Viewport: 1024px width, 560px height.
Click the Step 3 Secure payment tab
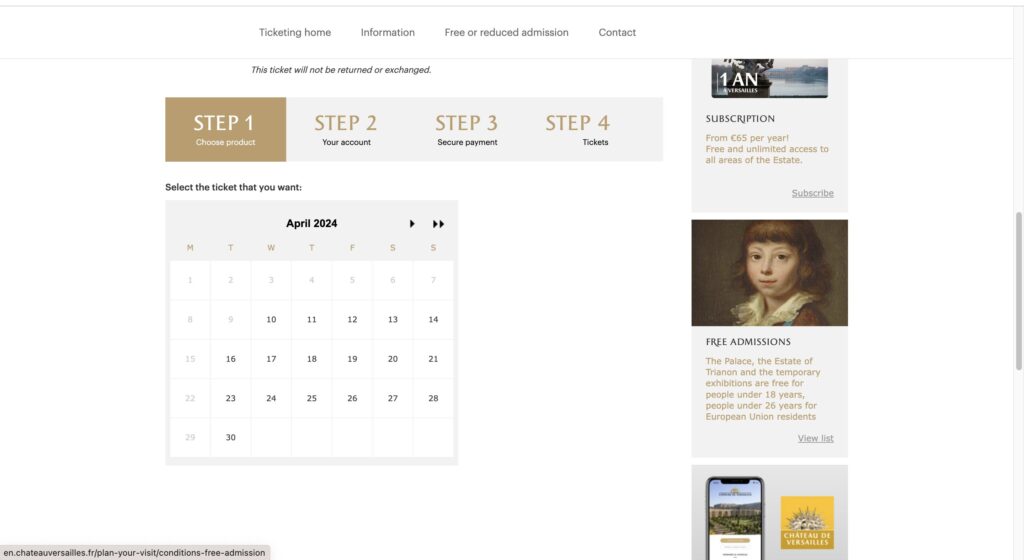[x=467, y=129]
